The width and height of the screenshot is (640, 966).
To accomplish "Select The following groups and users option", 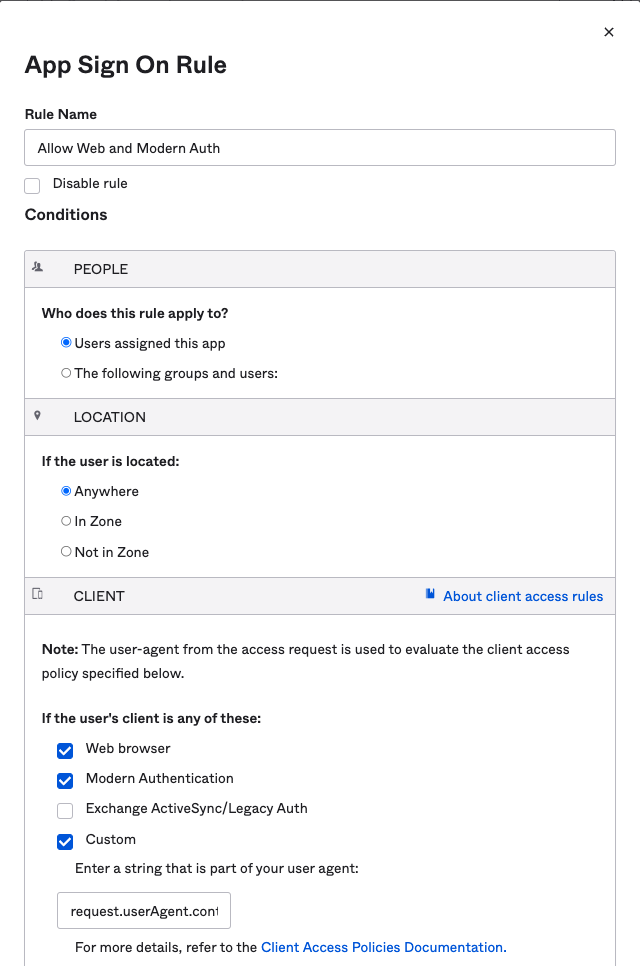I will [65, 373].
